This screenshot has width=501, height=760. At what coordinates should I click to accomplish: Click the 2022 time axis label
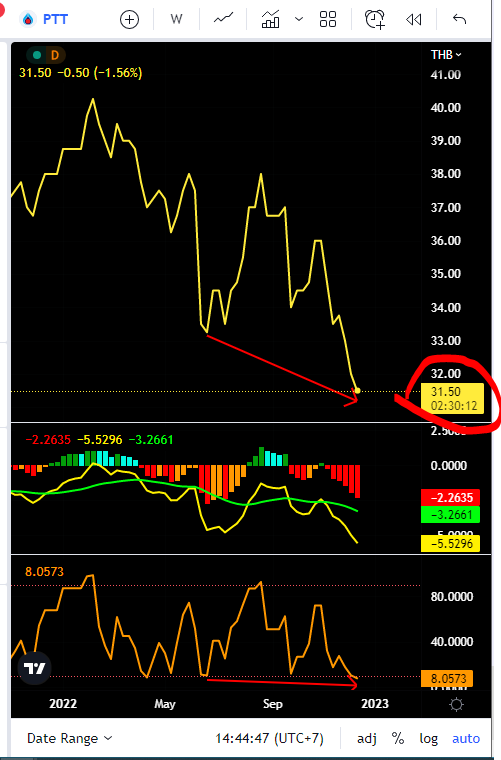[x=63, y=704]
